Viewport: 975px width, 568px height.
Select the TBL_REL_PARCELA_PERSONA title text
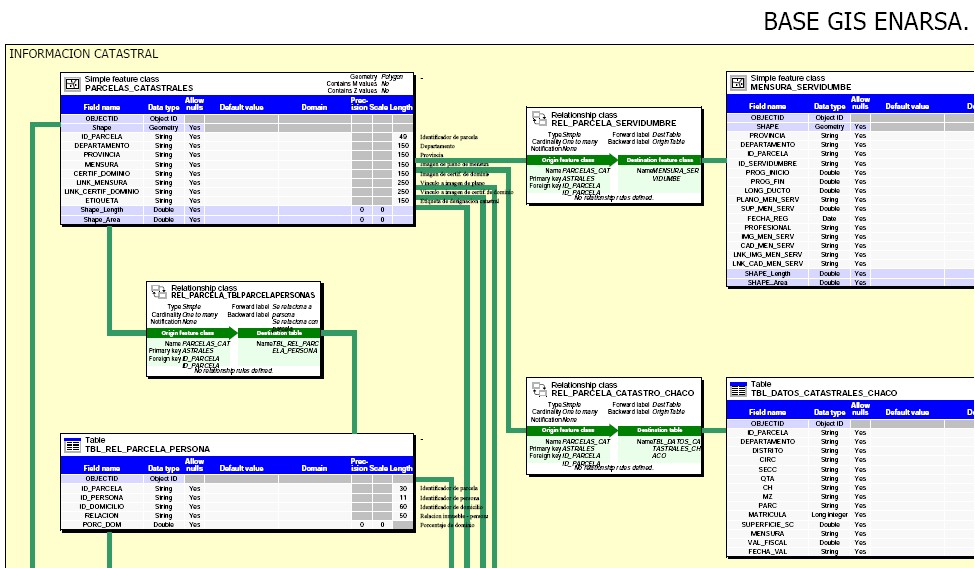147,449
